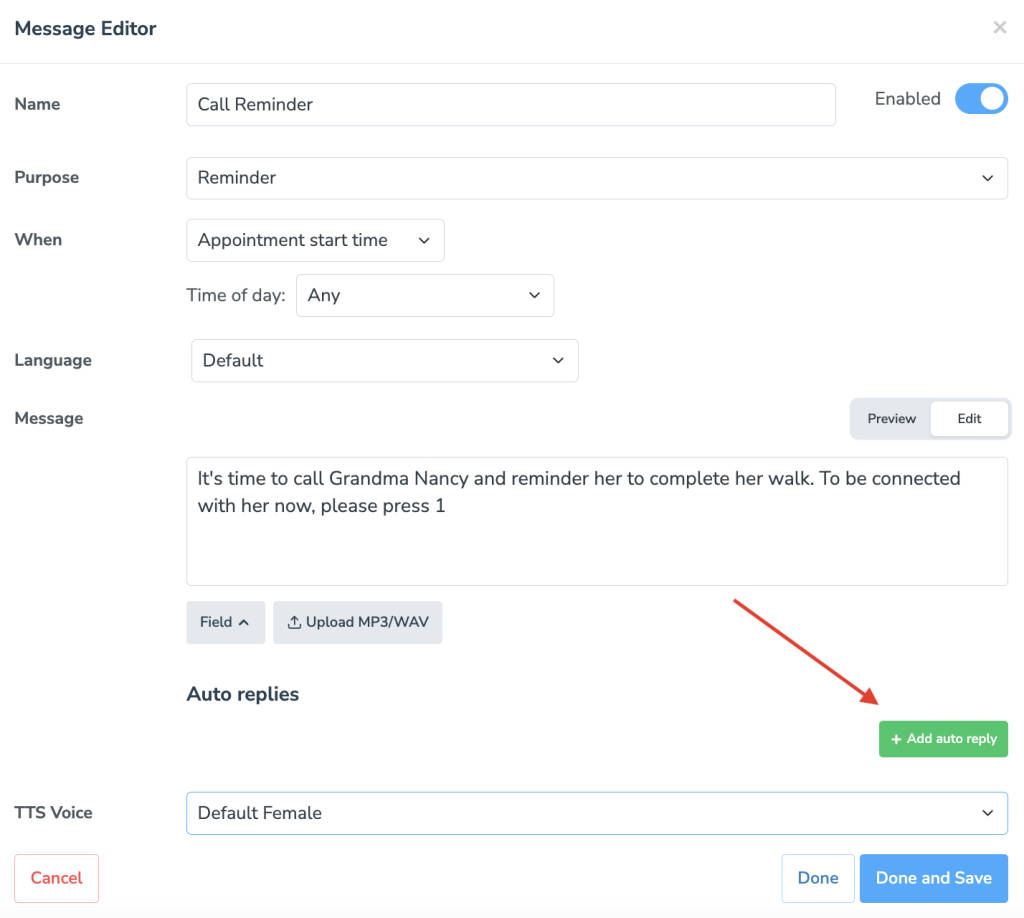
Task: Toggle the Enabled switch off
Action: (980, 99)
